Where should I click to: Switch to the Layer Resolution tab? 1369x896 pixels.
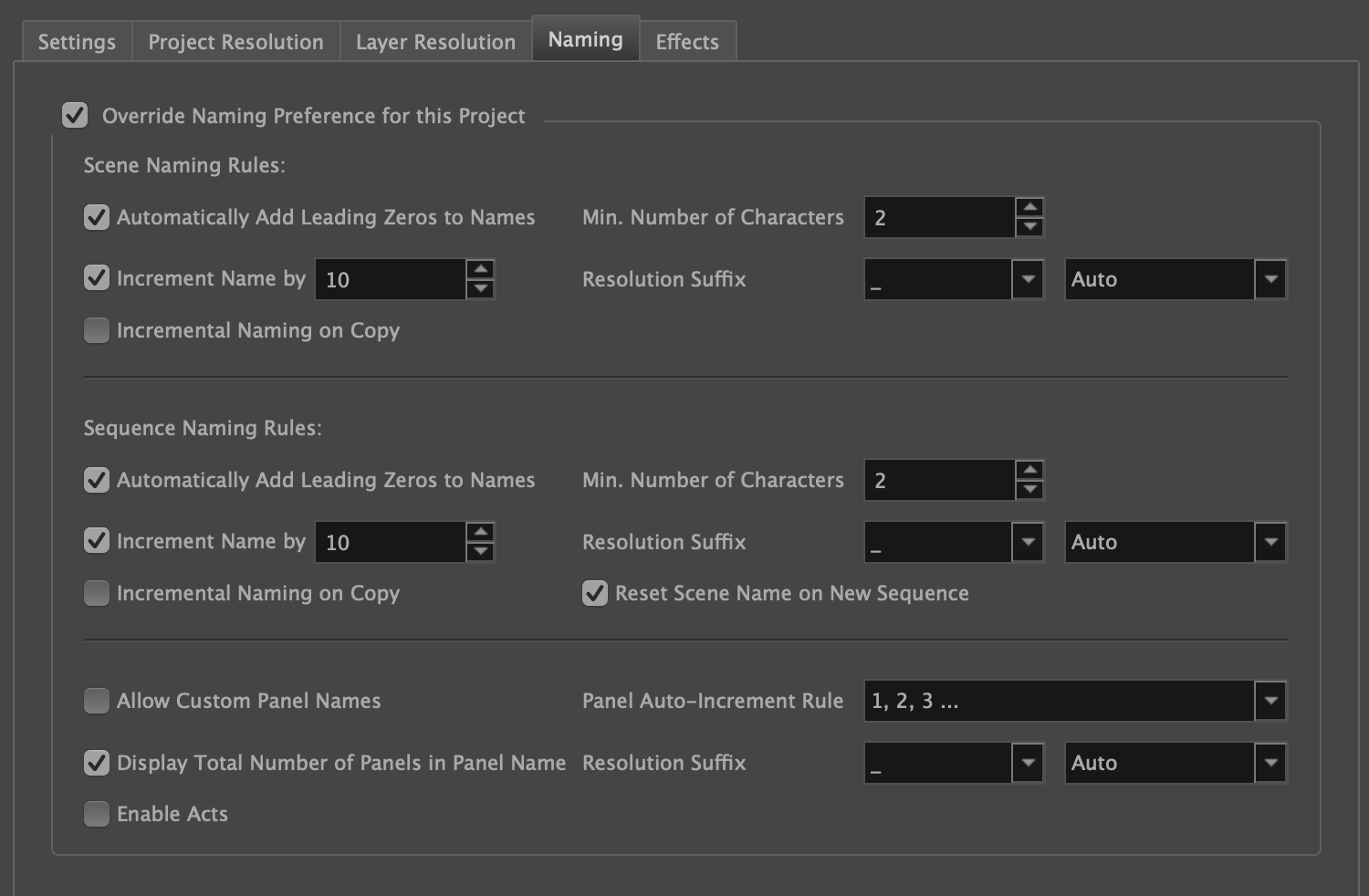click(434, 41)
